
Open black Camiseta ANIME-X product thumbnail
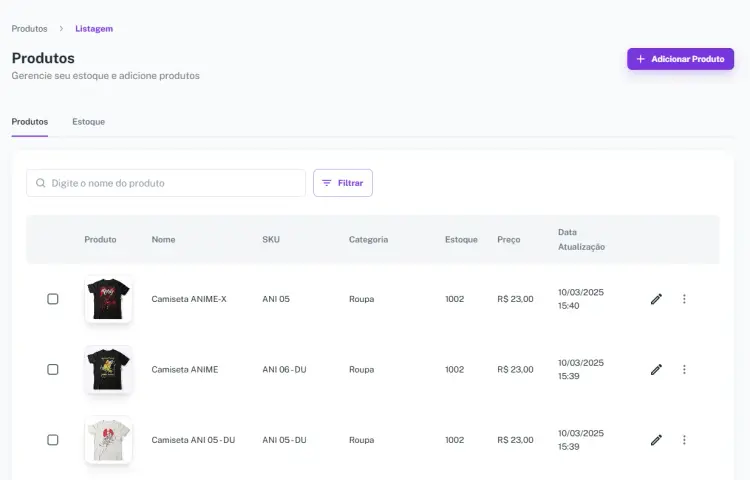coord(108,299)
